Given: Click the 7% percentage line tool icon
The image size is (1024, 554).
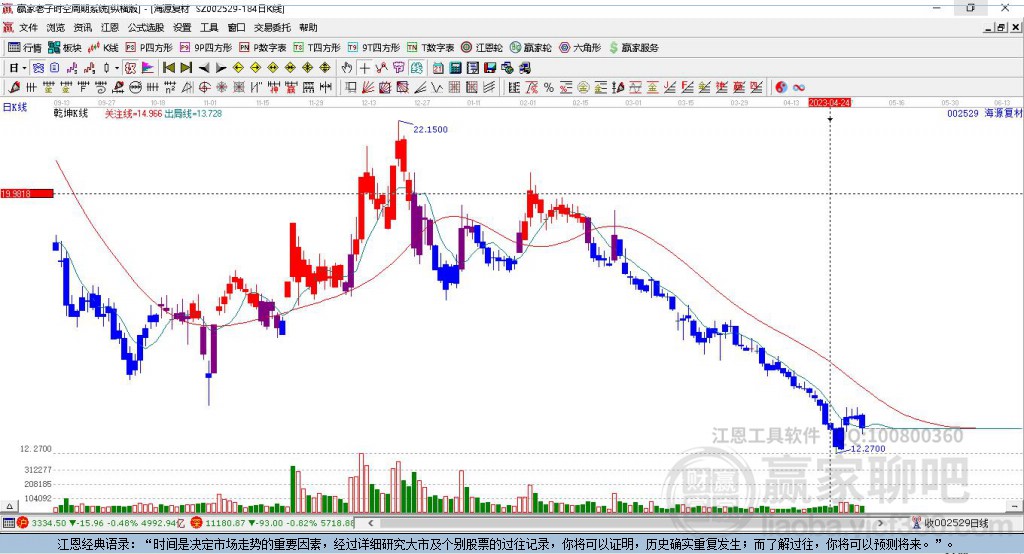Looking at the screenshot, I should coord(532,88).
